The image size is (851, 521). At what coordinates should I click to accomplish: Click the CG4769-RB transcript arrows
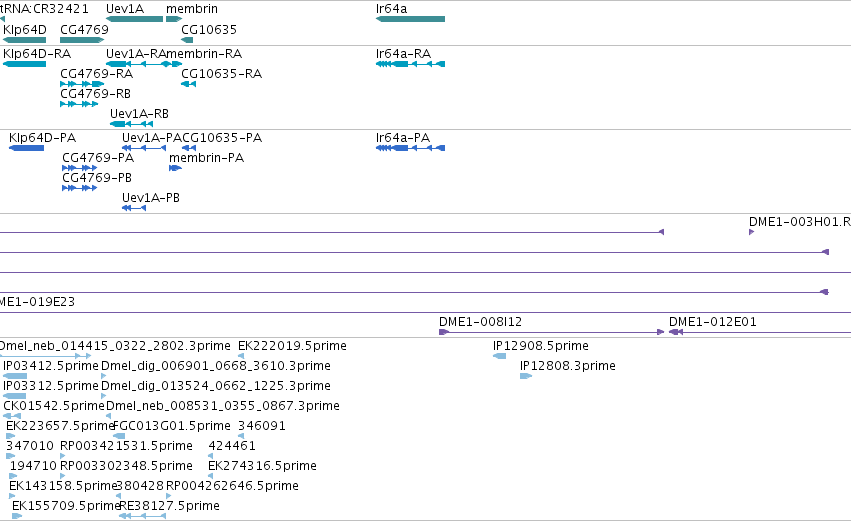[79, 104]
